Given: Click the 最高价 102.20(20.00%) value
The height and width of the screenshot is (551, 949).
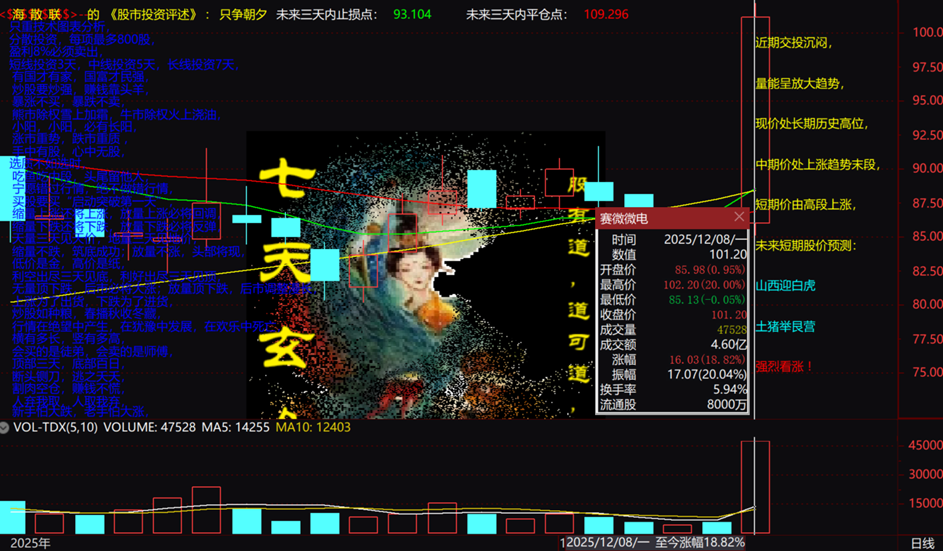Looking at the screenshot, I should click(705, 285).
